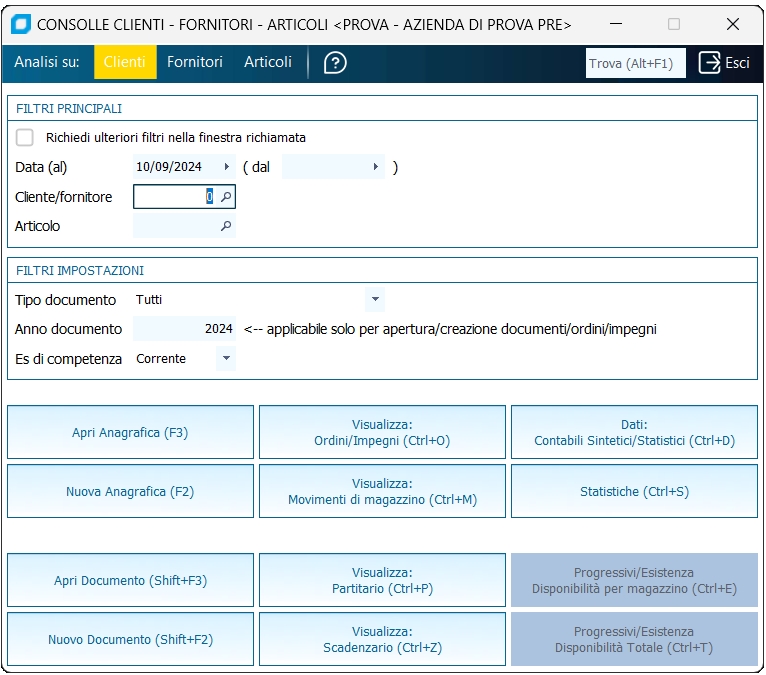
Task: Enable 'Richiedi ulteriori filtri' checkbox
Action: tap(25, 138)
